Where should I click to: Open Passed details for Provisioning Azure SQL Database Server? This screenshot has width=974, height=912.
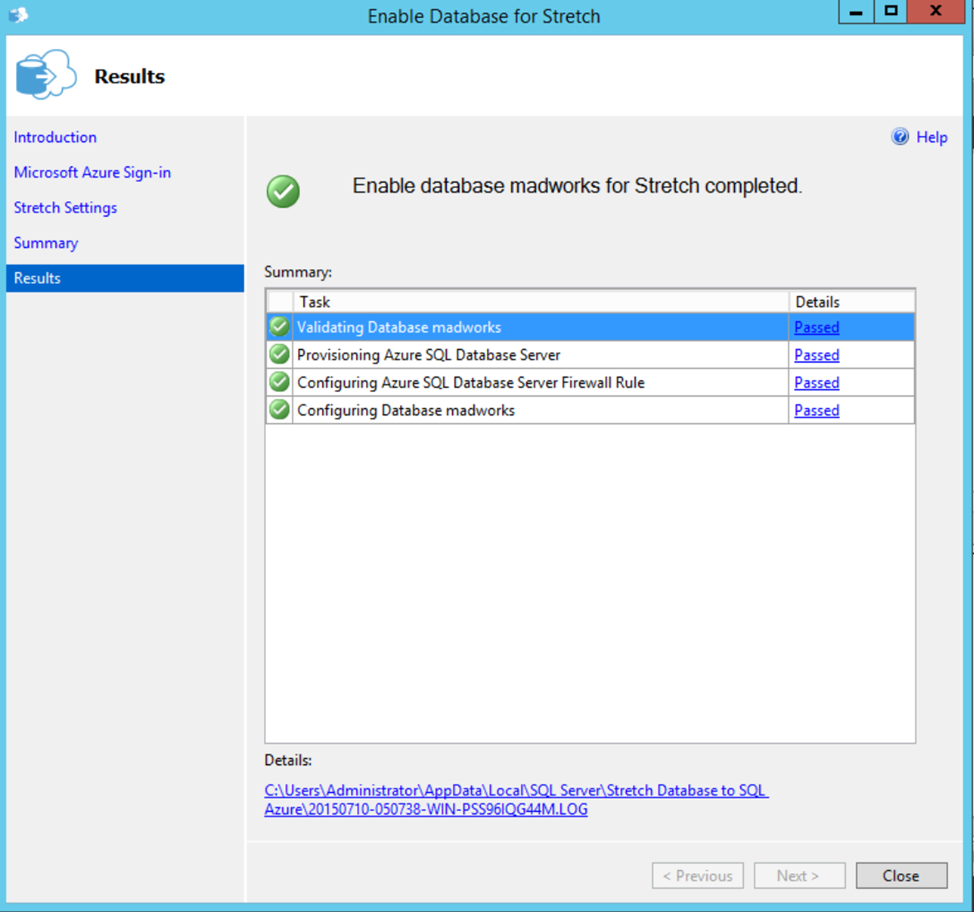pos(817,355)
